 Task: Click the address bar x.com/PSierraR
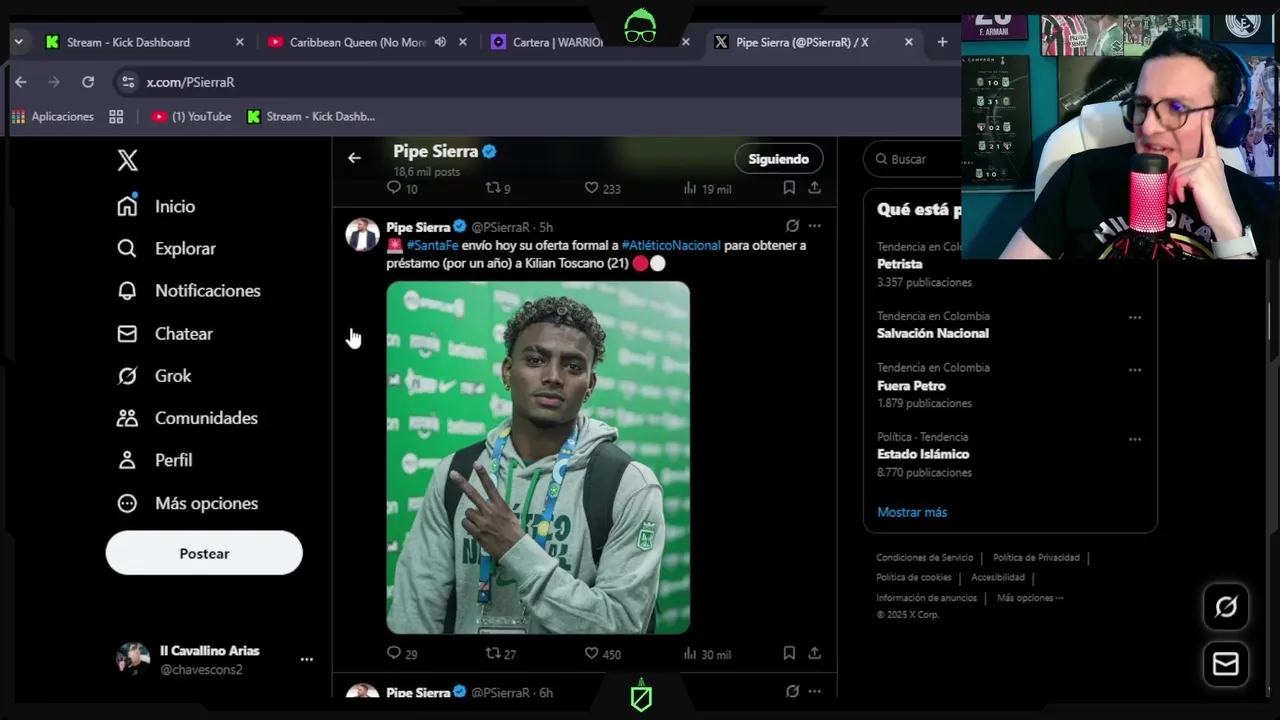tap(190, 82)
